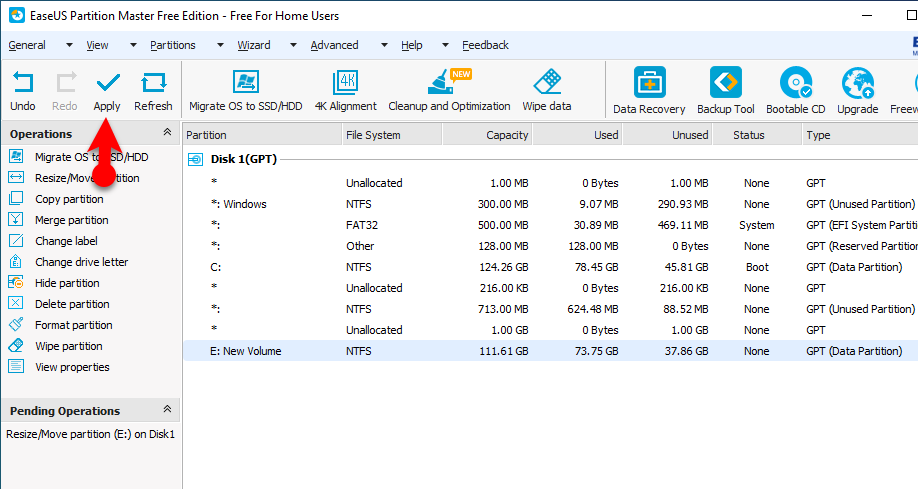The image size is (918, 489).
Task: Click Format partition in Operations list
Action: (x=73, y=325)
